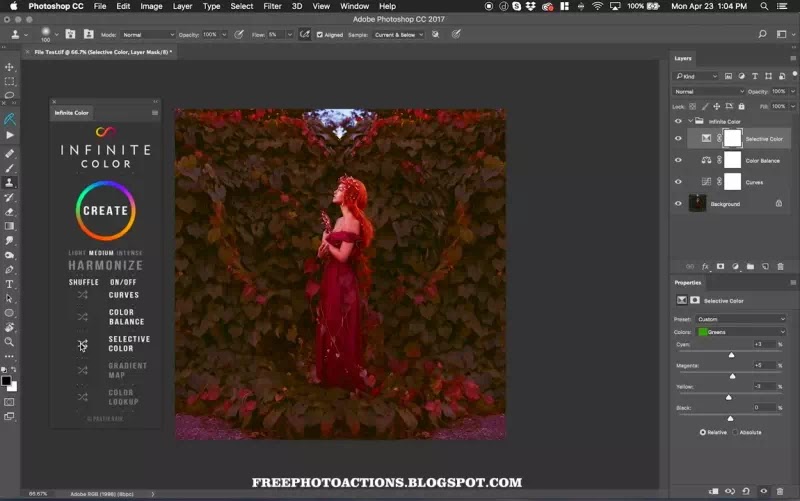Collapse the Infinite Color group
Screen dimensions: 800x501
point(690,121)
